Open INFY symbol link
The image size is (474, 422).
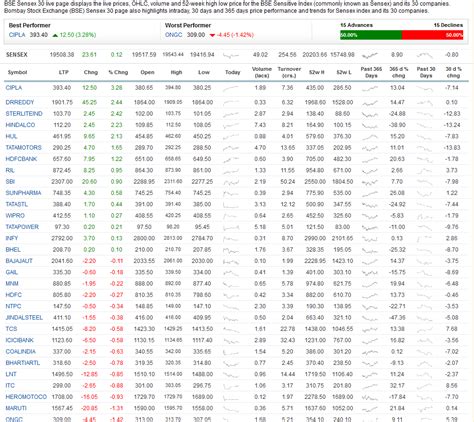pos(12,238)
